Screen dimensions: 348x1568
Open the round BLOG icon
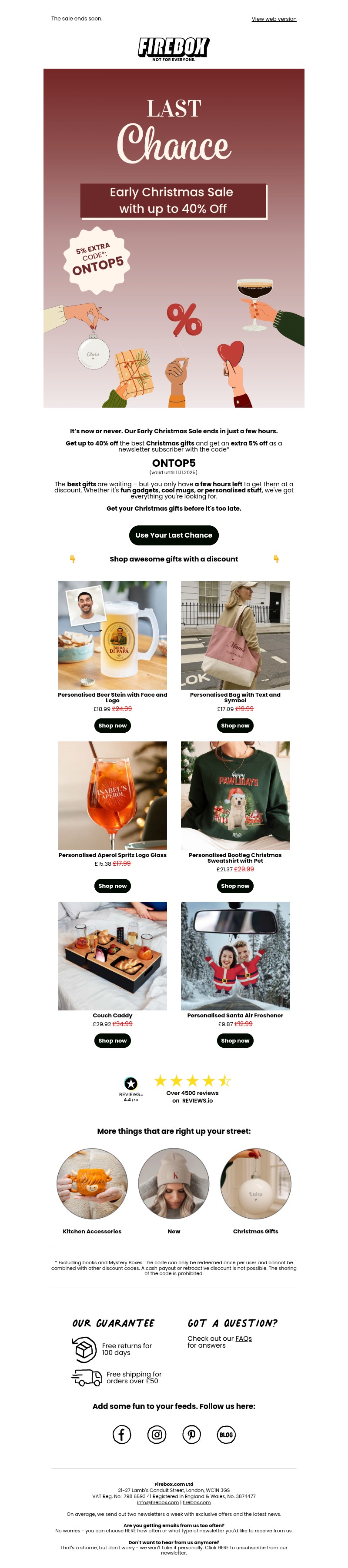coord(226,1435)
